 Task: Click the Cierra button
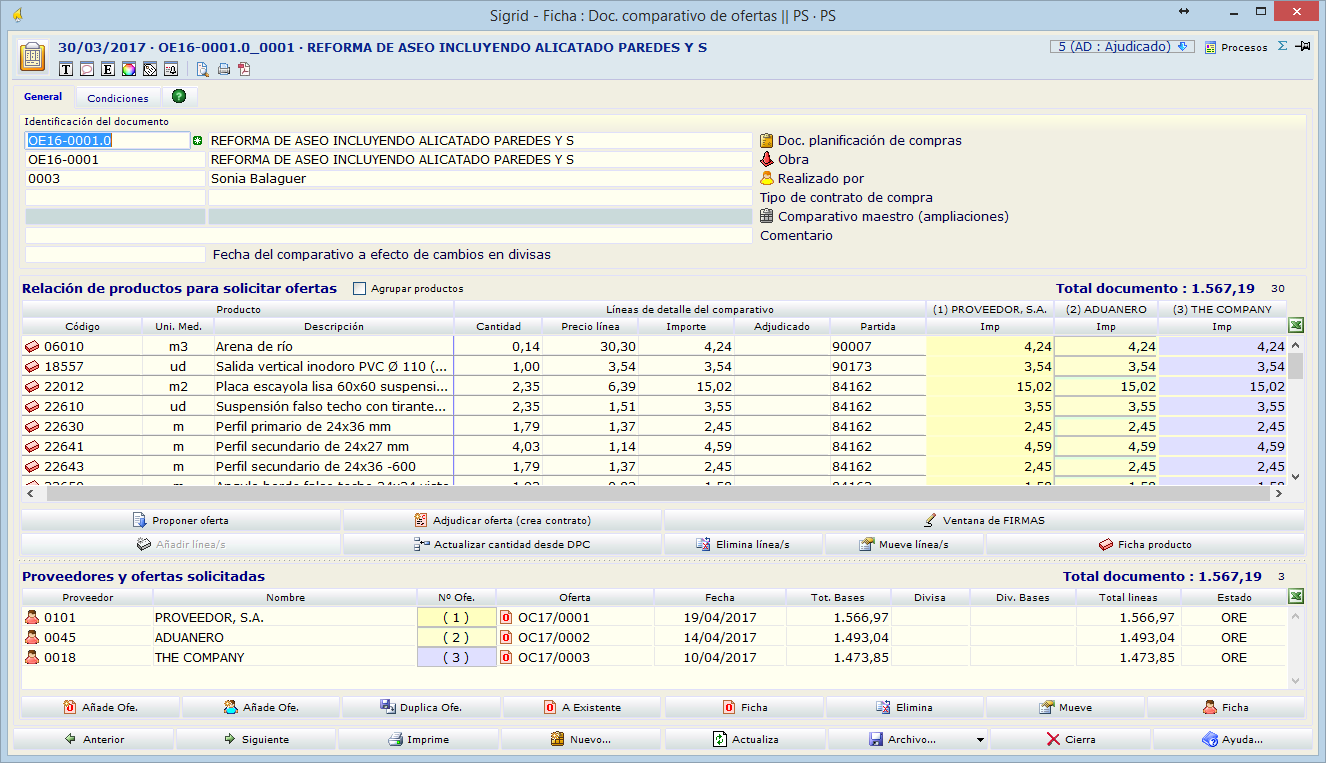(1070, 740)
